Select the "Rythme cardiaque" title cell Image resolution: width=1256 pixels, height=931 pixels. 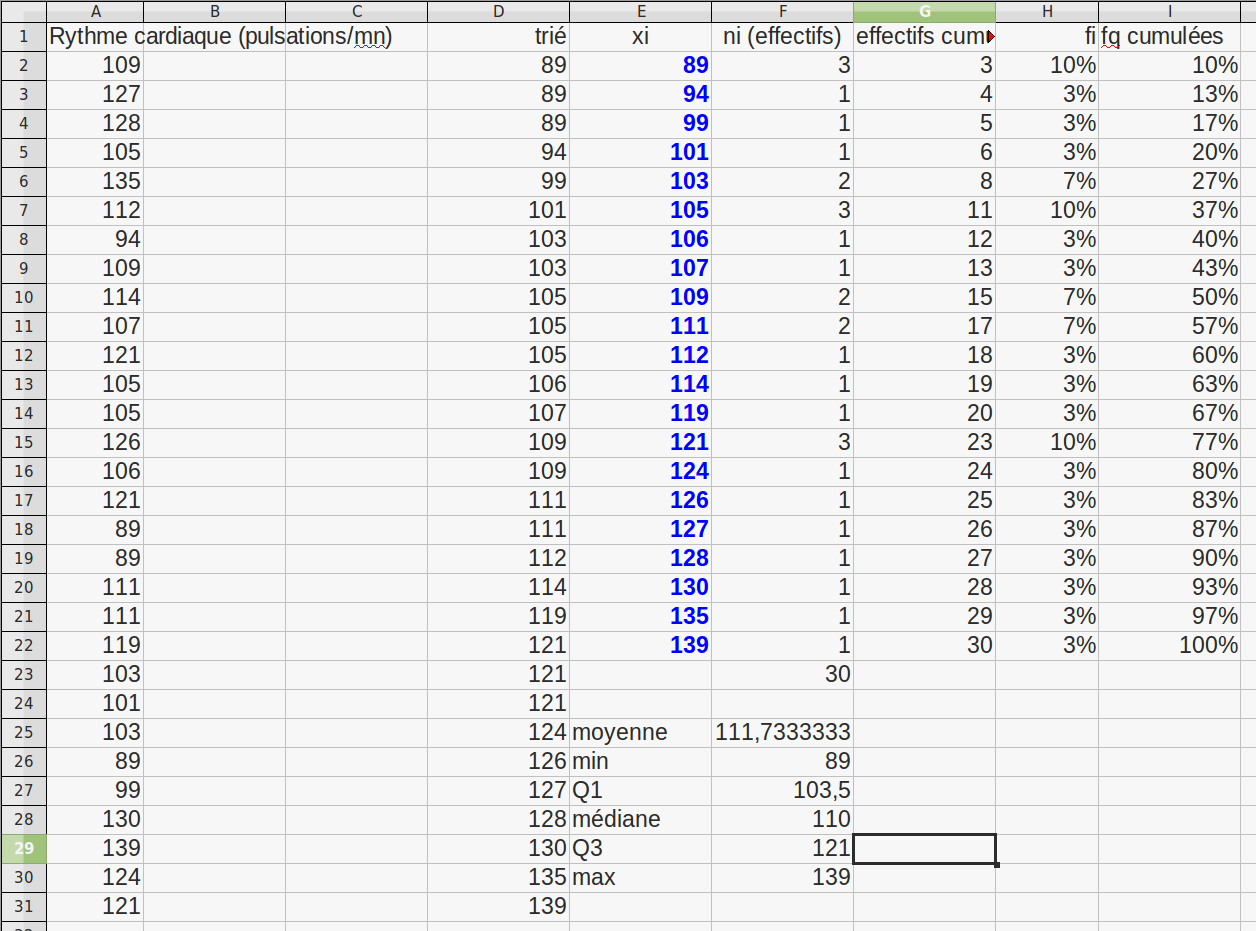95,37
